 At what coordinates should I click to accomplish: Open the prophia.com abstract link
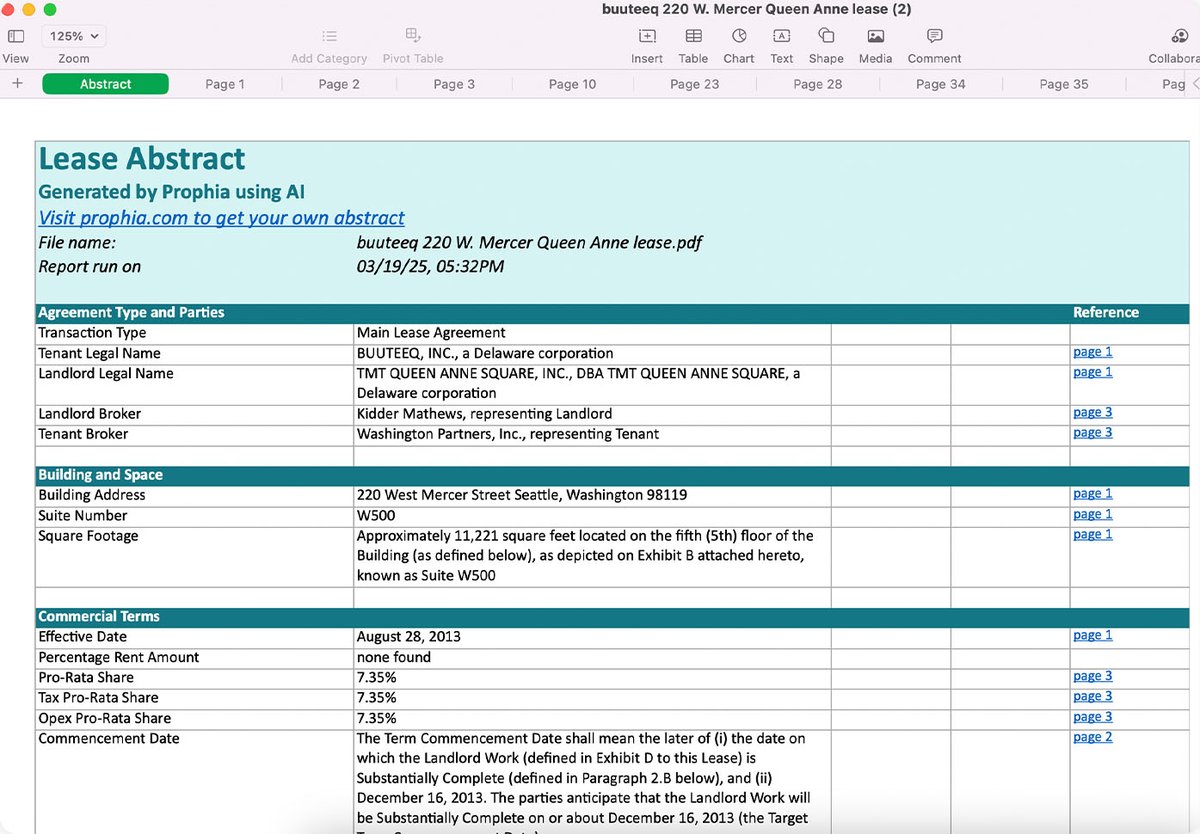(x=221, y=218)
